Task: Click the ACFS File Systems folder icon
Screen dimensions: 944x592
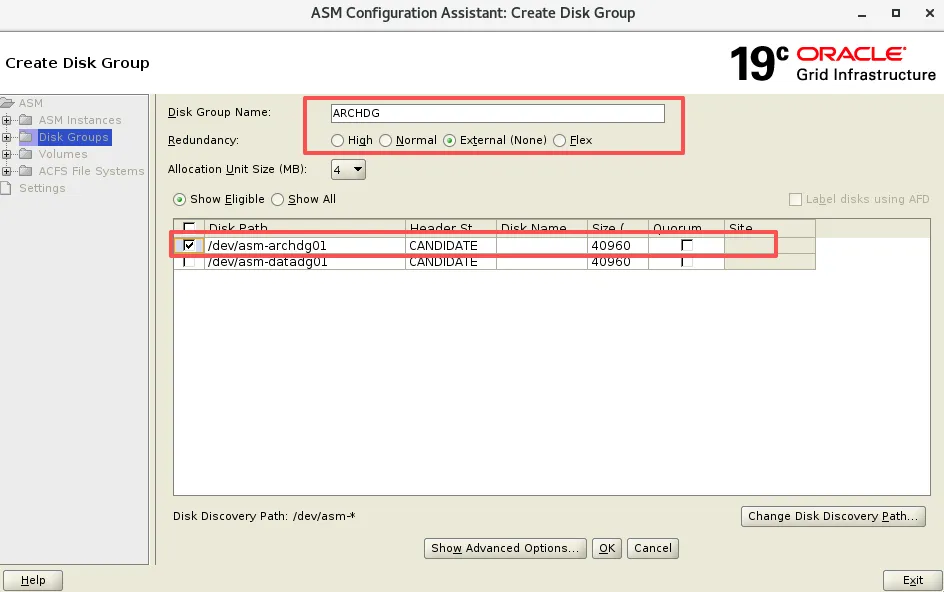Action: click(x=26, y=170)
